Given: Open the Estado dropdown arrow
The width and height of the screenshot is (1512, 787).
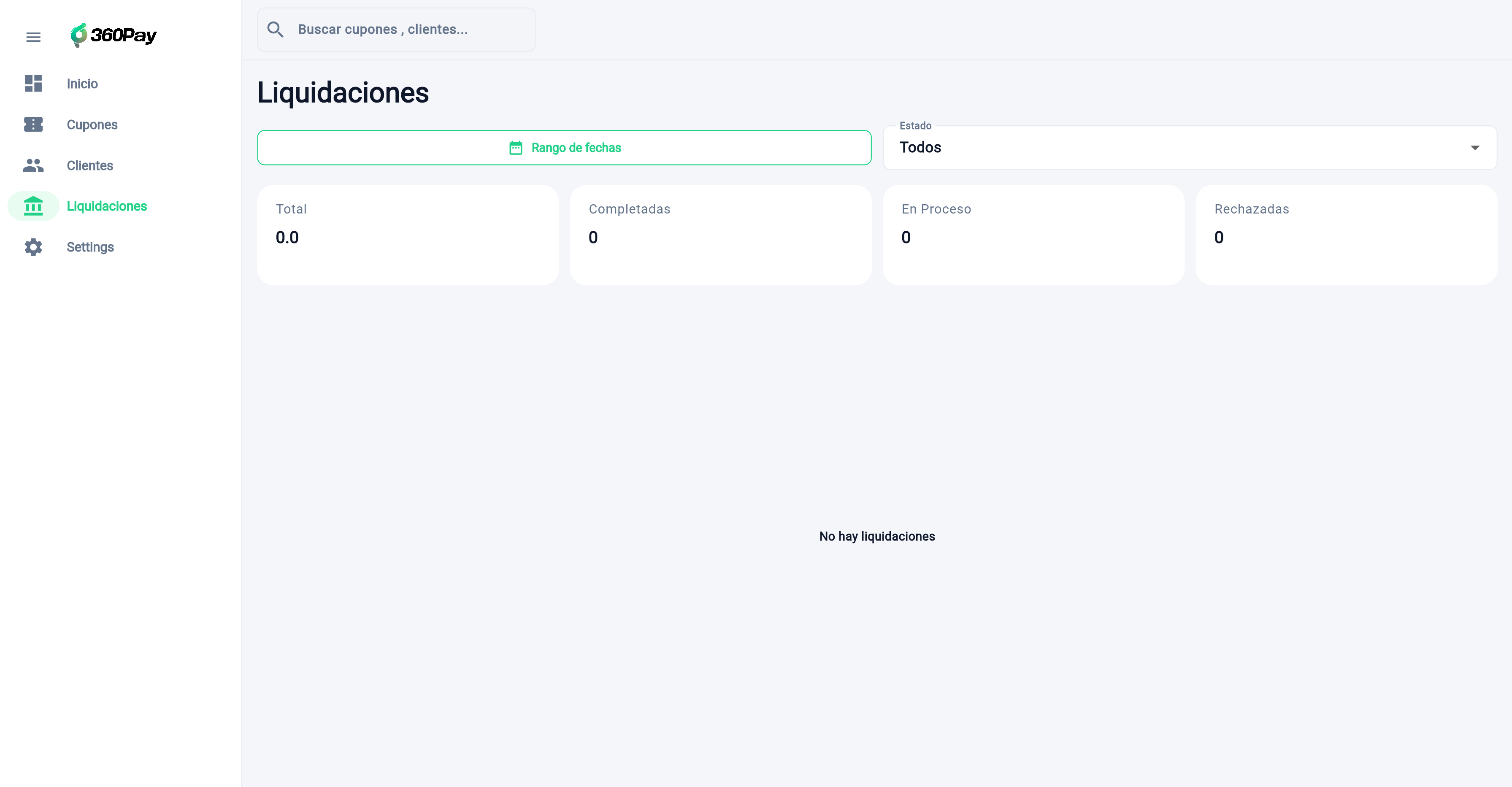Looking at the screenshot, I should (x=1474, y=148).
